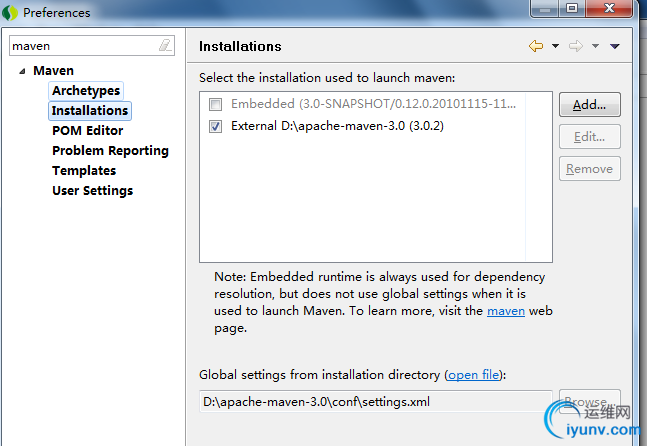Follow the maven web page link

click(506, 311)
